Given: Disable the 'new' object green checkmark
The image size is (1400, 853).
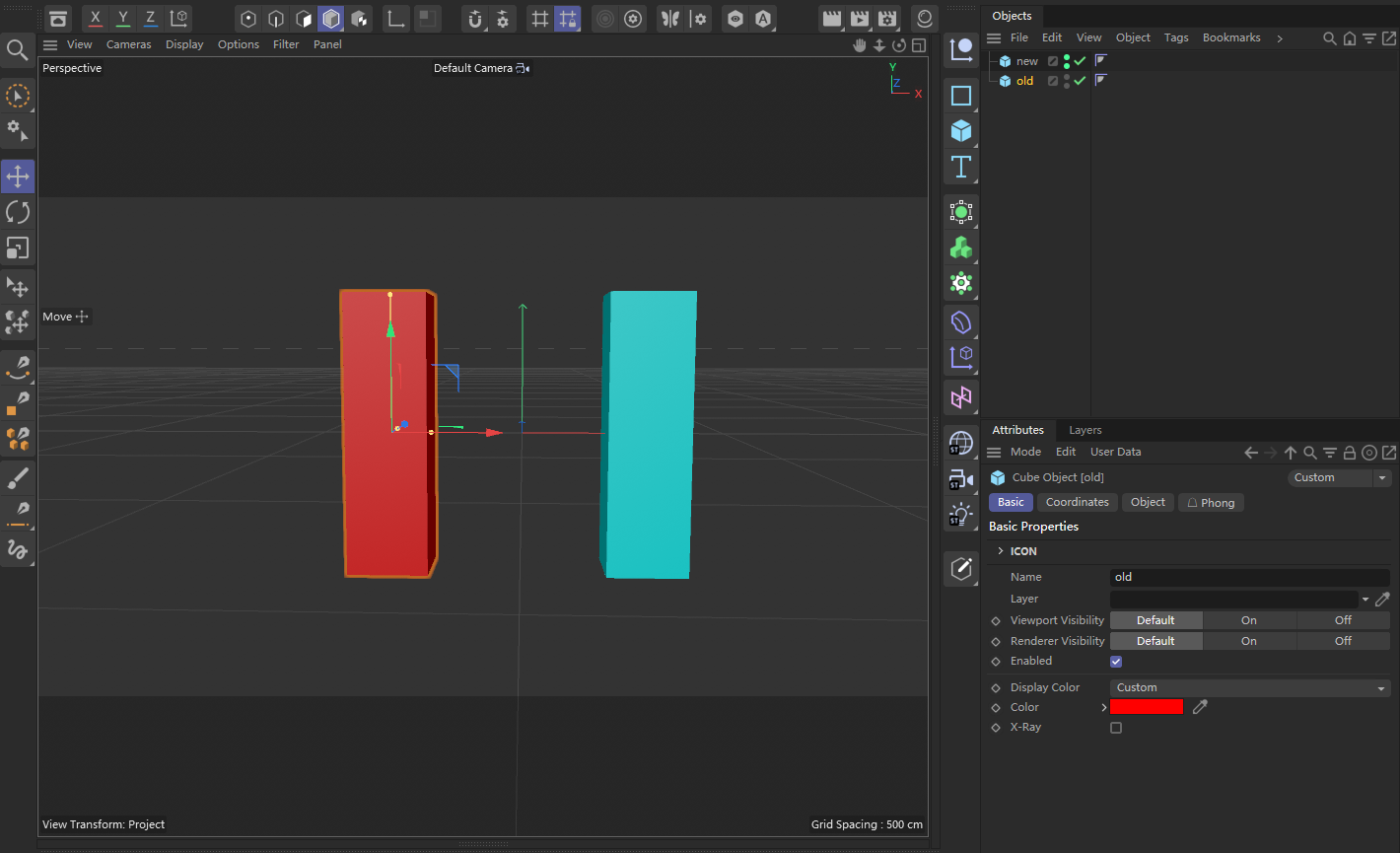Looking at the screenshot, I should click(x=1080, y=61).
